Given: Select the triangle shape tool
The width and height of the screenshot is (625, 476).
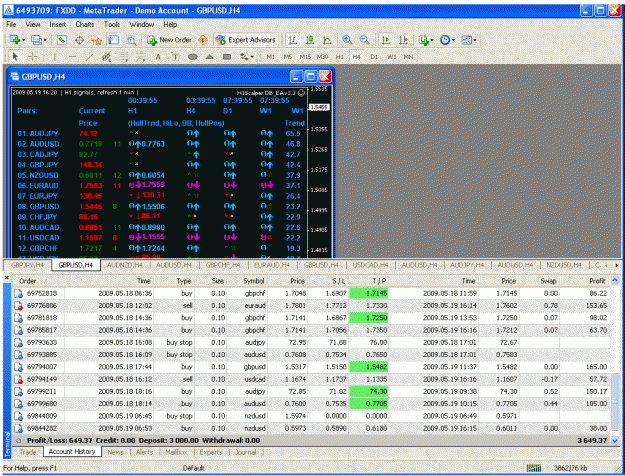Looking at the screenshot, I should pyautogui.click(x=210, y=57).
